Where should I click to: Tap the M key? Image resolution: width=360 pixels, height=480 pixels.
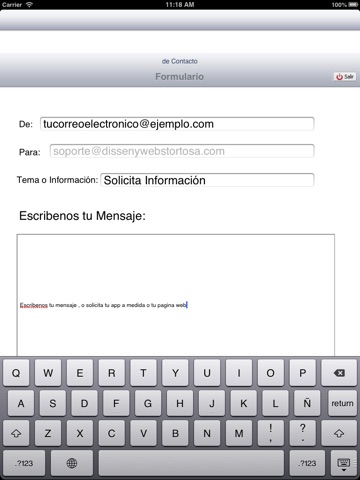239,433
